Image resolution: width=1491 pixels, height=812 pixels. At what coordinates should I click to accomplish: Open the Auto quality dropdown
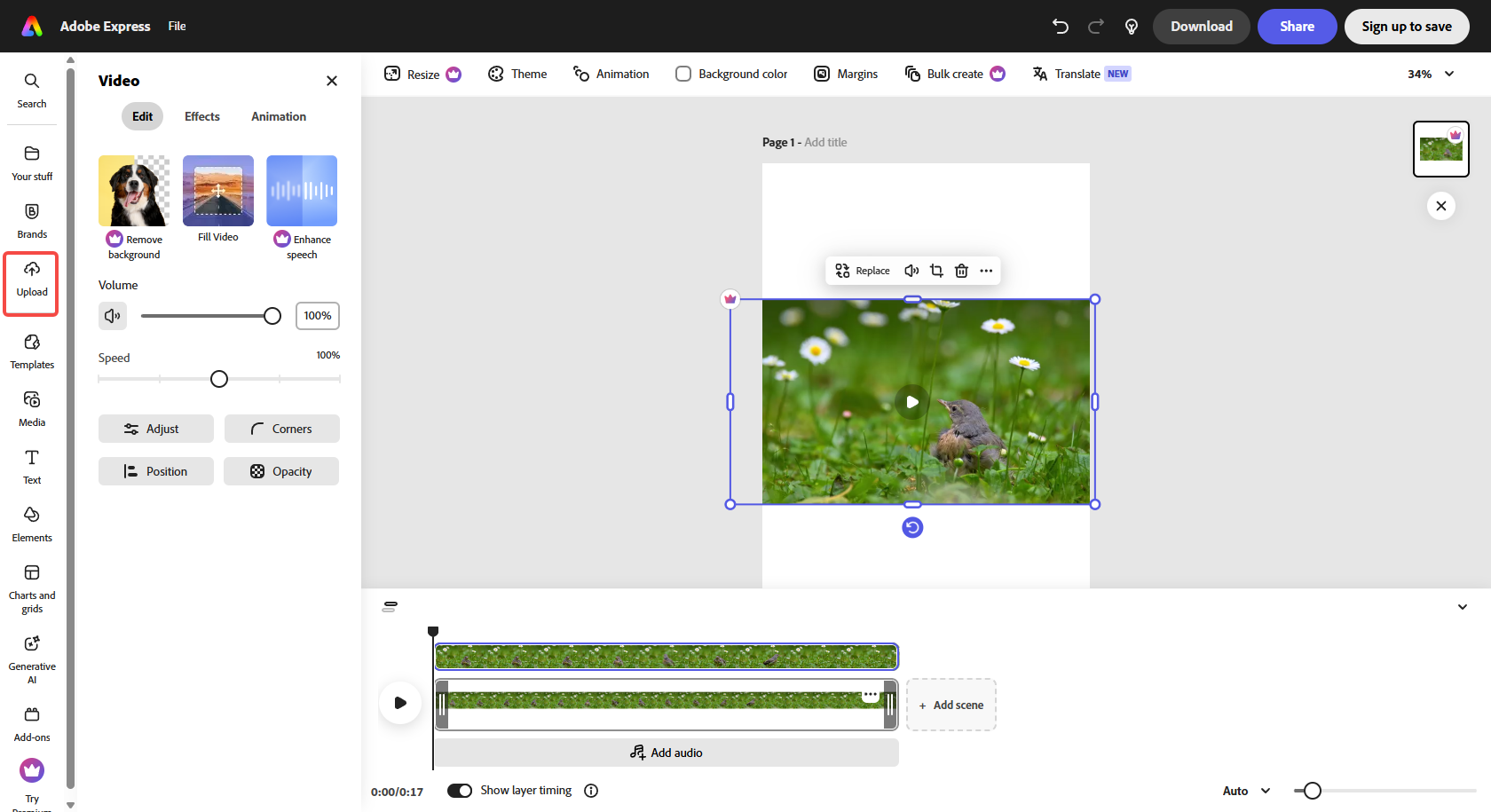[1244, 790]
